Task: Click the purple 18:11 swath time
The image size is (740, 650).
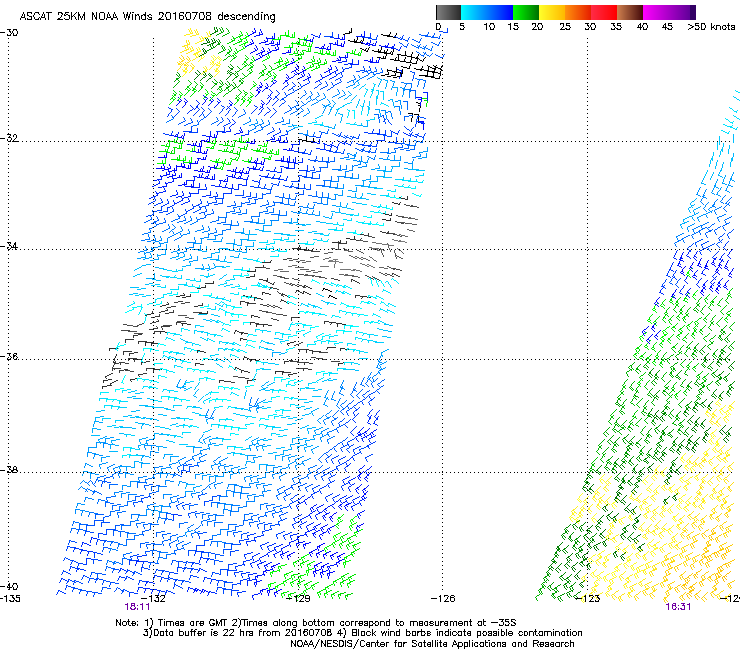Action: pyautogui.click(x=137, y=607)
